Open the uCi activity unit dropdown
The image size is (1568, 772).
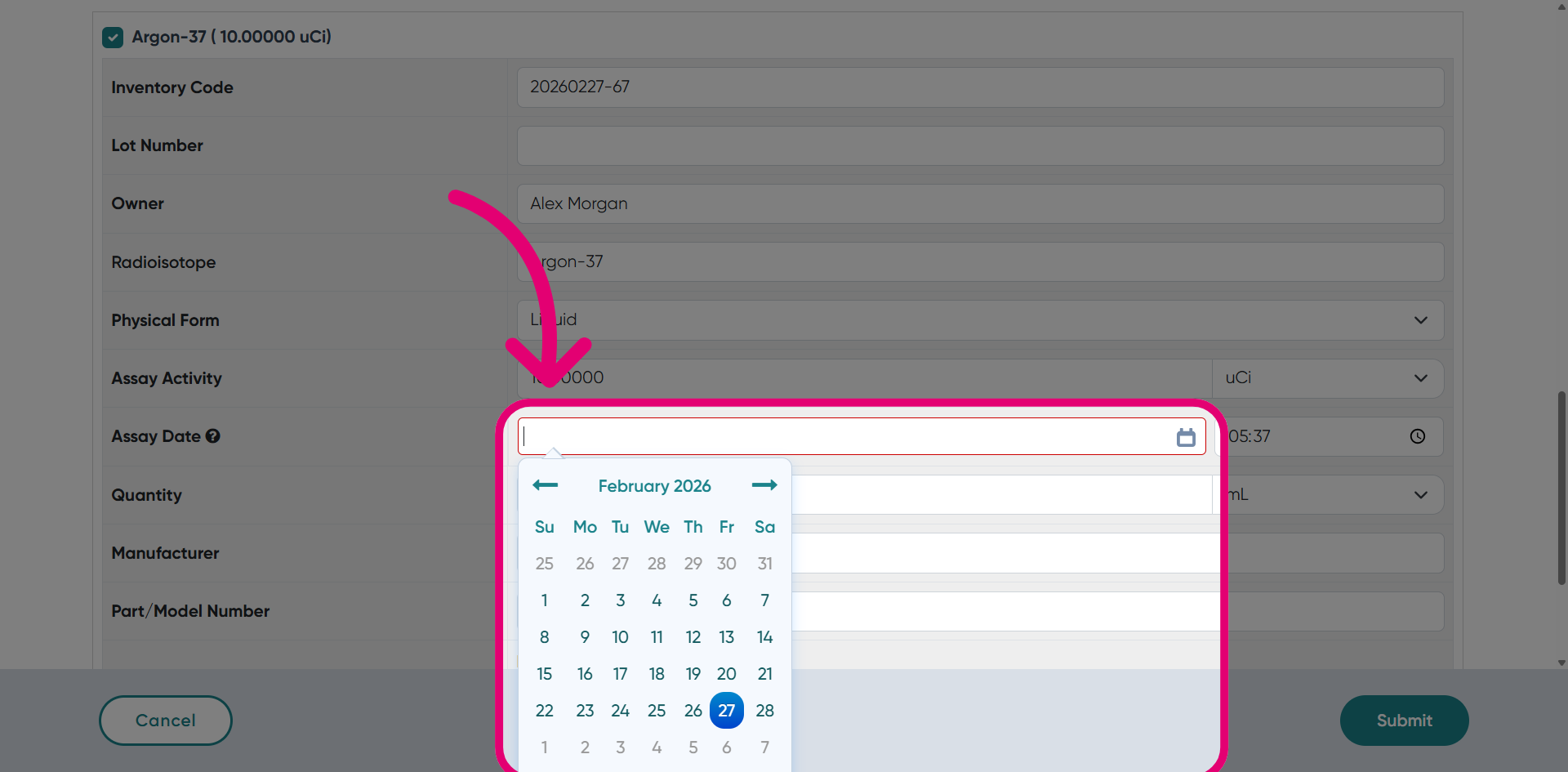coord(1328,378)
